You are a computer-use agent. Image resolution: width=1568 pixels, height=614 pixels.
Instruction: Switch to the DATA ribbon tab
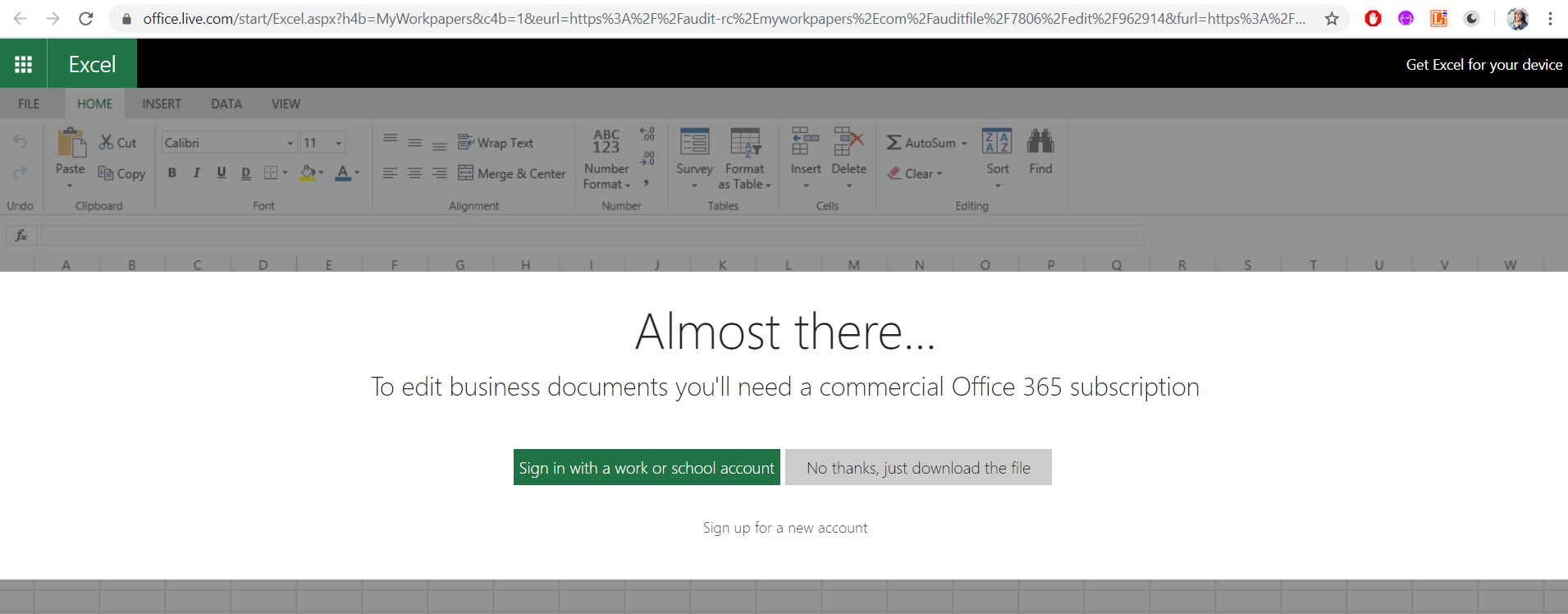pyautogui.click(x=226, y=103)
